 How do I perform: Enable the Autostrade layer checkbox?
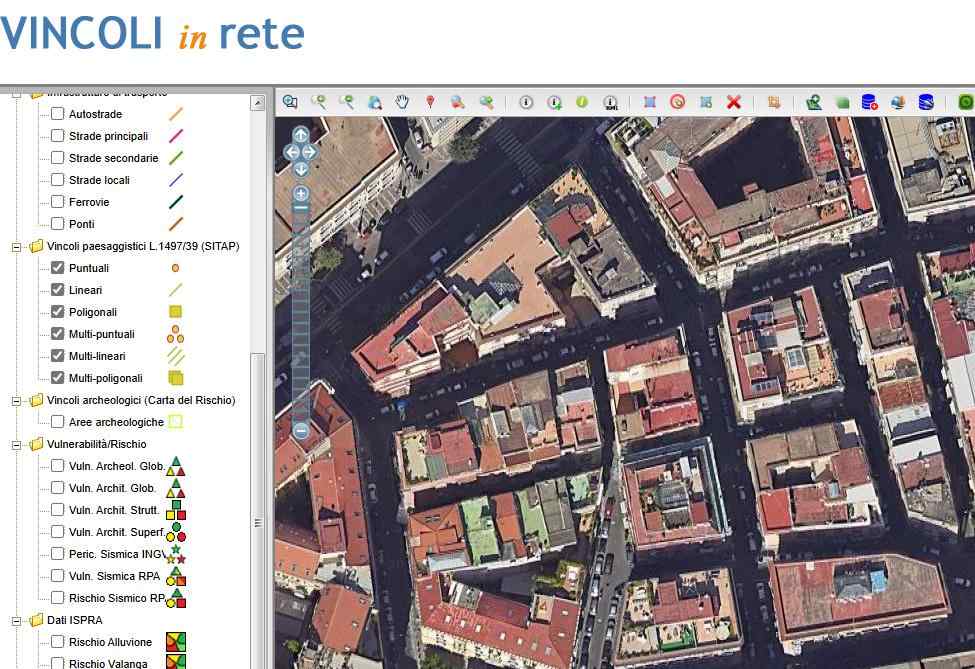[58, 114]
